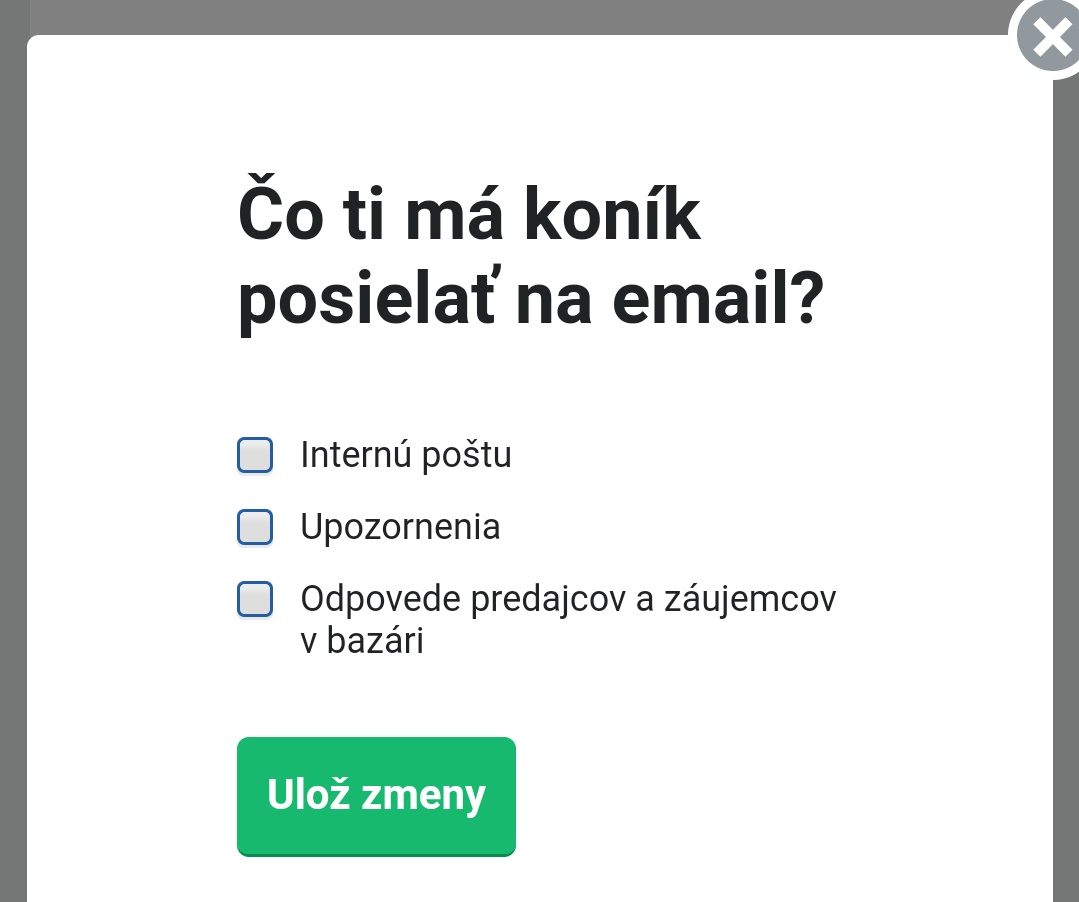The width and height of the screenshot is (1079, 902).
Task: Click the Ulož zmeny button
Action: coord(376,796)
